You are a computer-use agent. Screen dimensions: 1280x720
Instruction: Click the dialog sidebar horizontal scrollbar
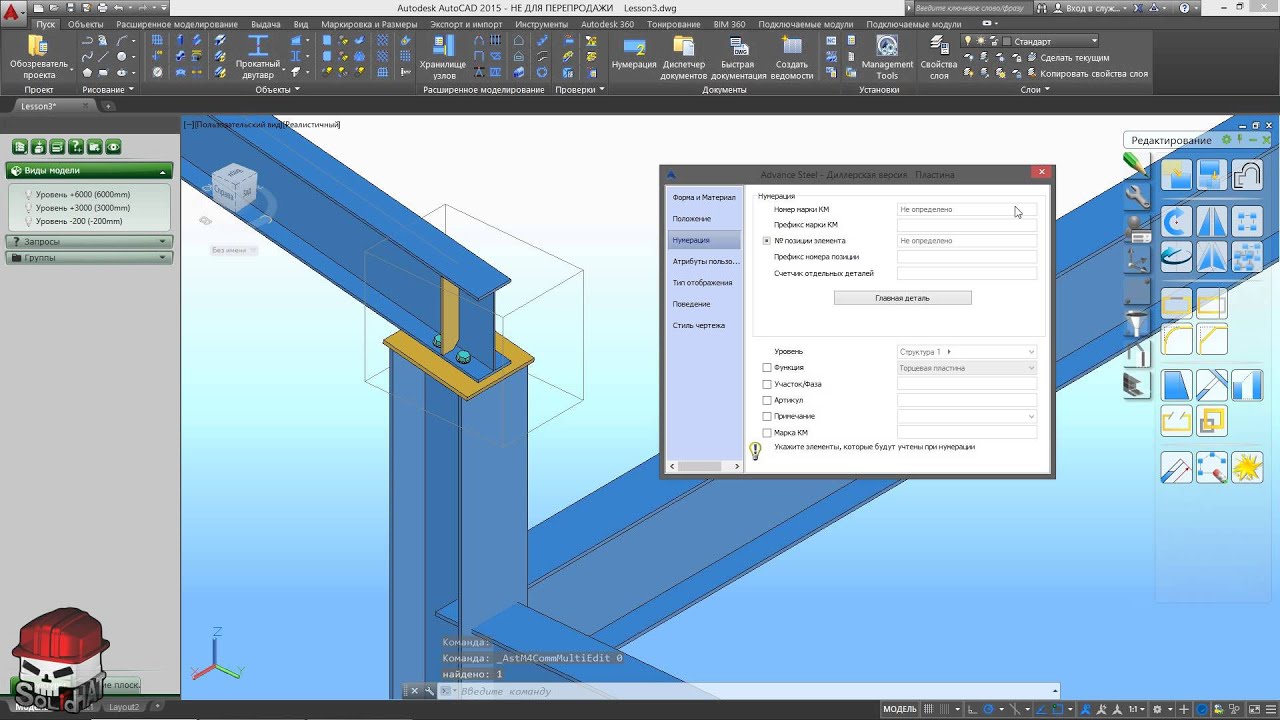[x=704, y=466]
